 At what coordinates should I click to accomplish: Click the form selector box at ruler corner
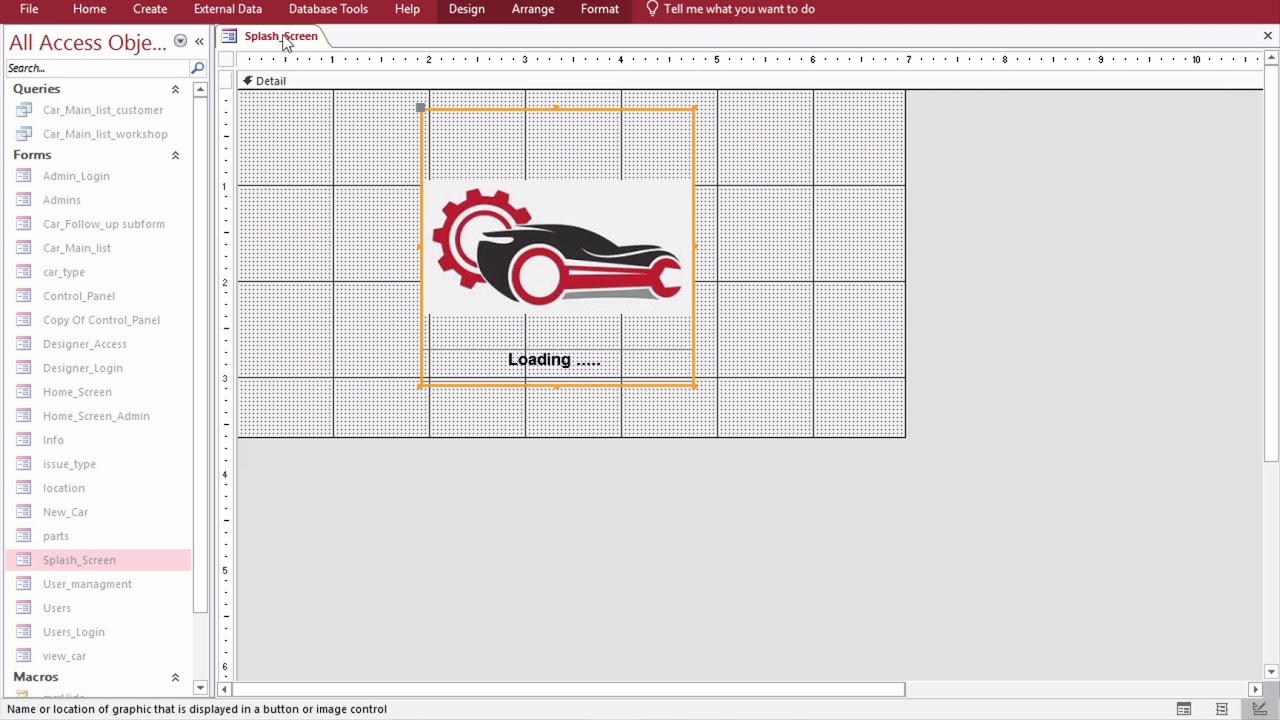[226, 59]
